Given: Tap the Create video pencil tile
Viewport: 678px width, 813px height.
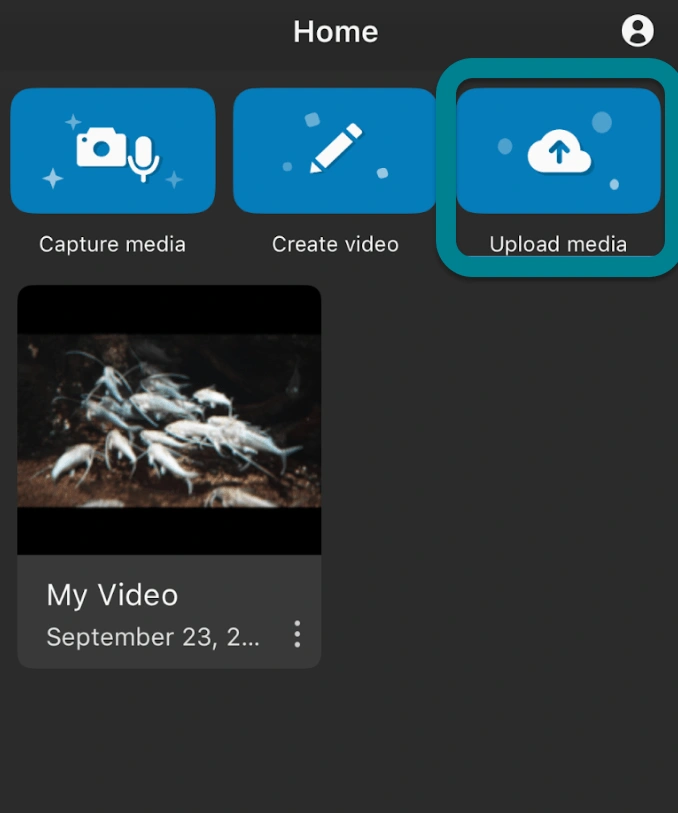Looking at the screenshot, I should tap(335, 150).
